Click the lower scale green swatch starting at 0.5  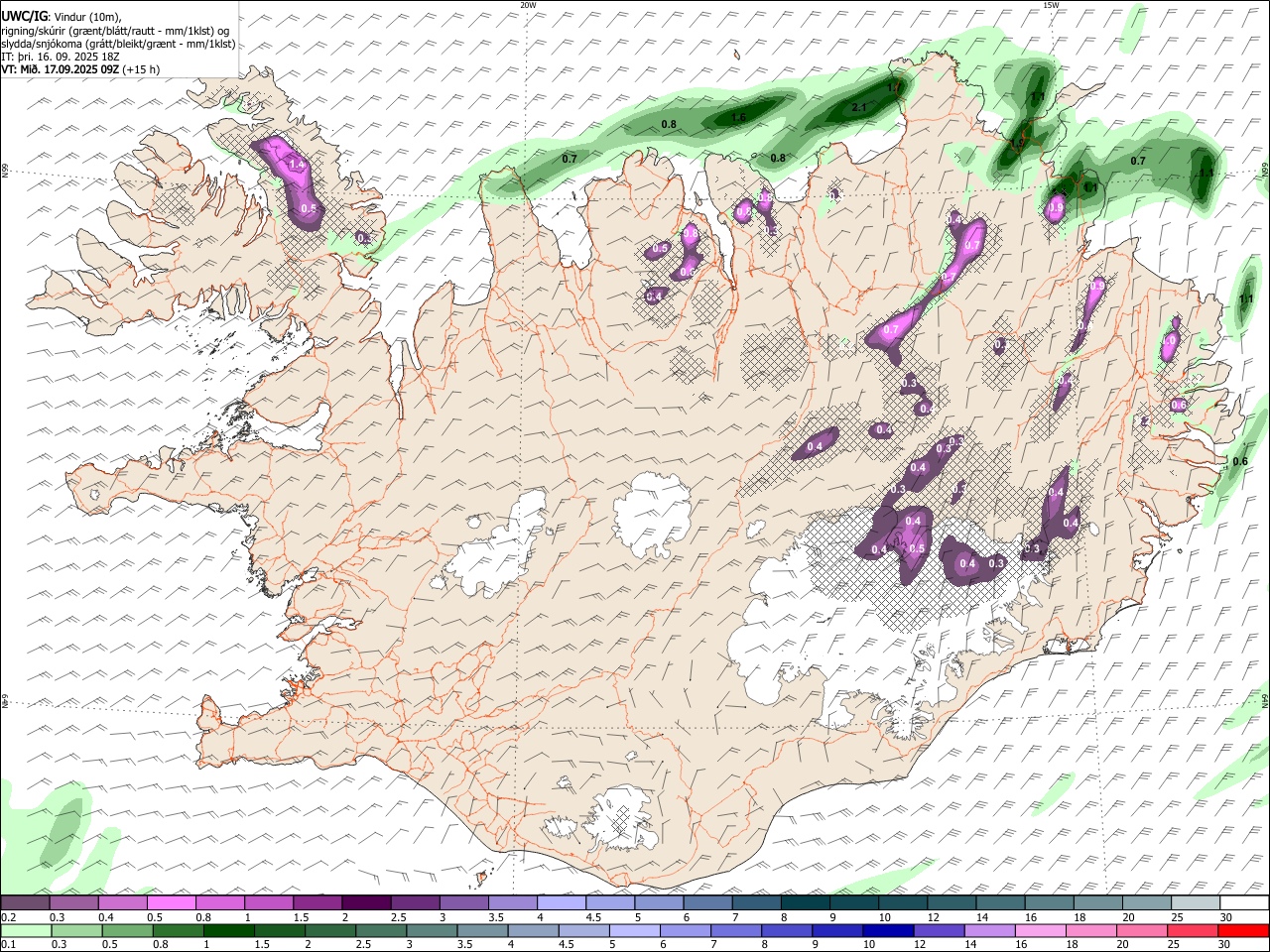pyautogui.click(x=127, y=931)
